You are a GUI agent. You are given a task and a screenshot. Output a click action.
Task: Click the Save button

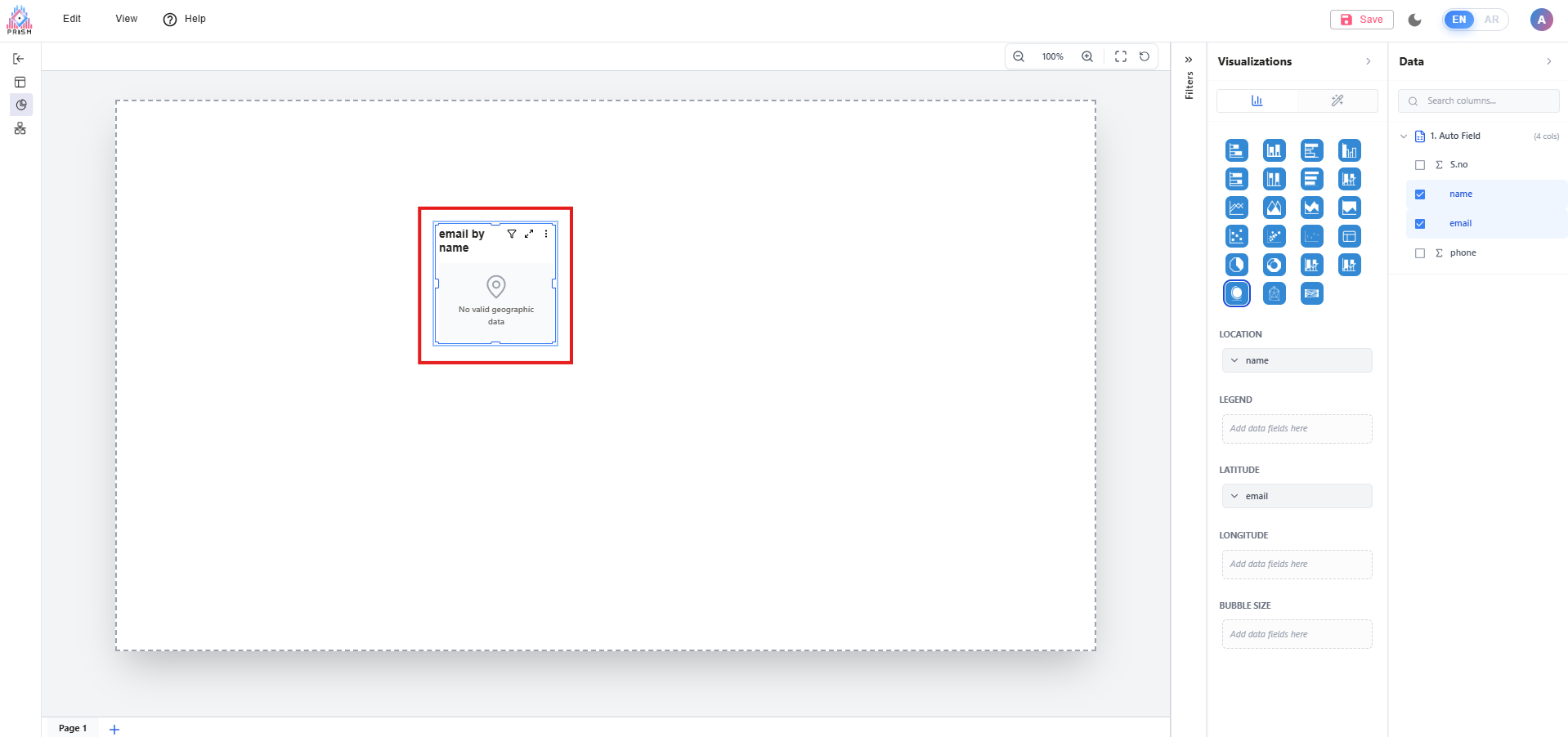coord(1361,20)
